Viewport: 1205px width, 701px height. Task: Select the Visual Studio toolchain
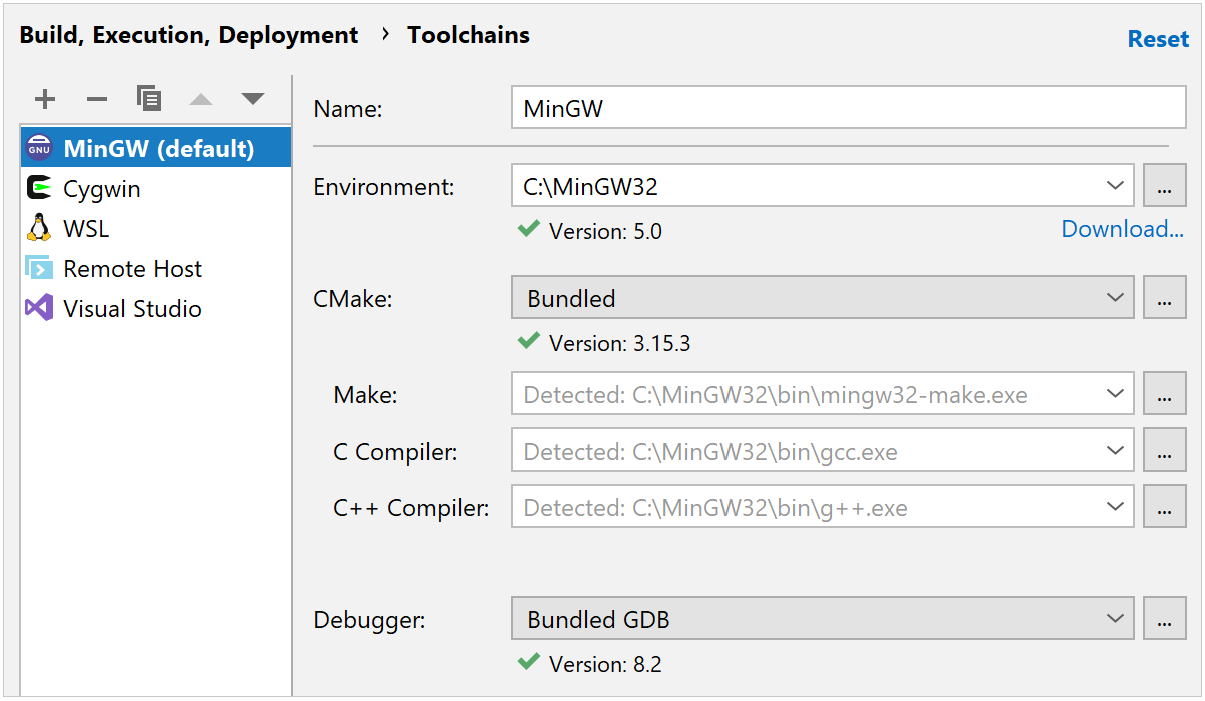[x=156, y=308]
